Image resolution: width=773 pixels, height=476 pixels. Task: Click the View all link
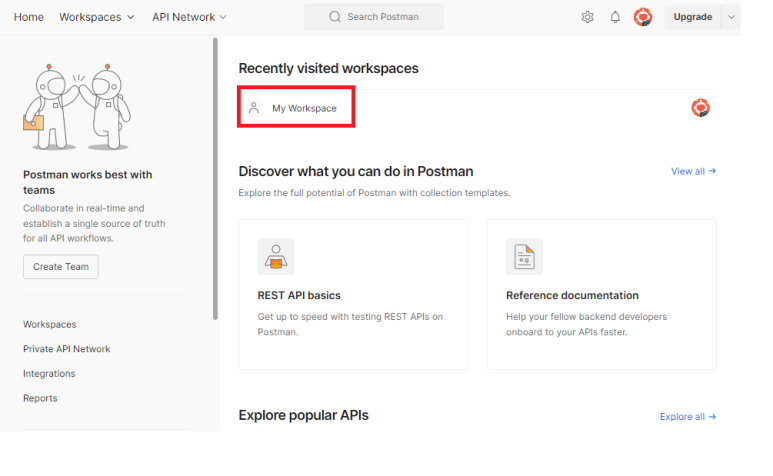pos(693,171)
